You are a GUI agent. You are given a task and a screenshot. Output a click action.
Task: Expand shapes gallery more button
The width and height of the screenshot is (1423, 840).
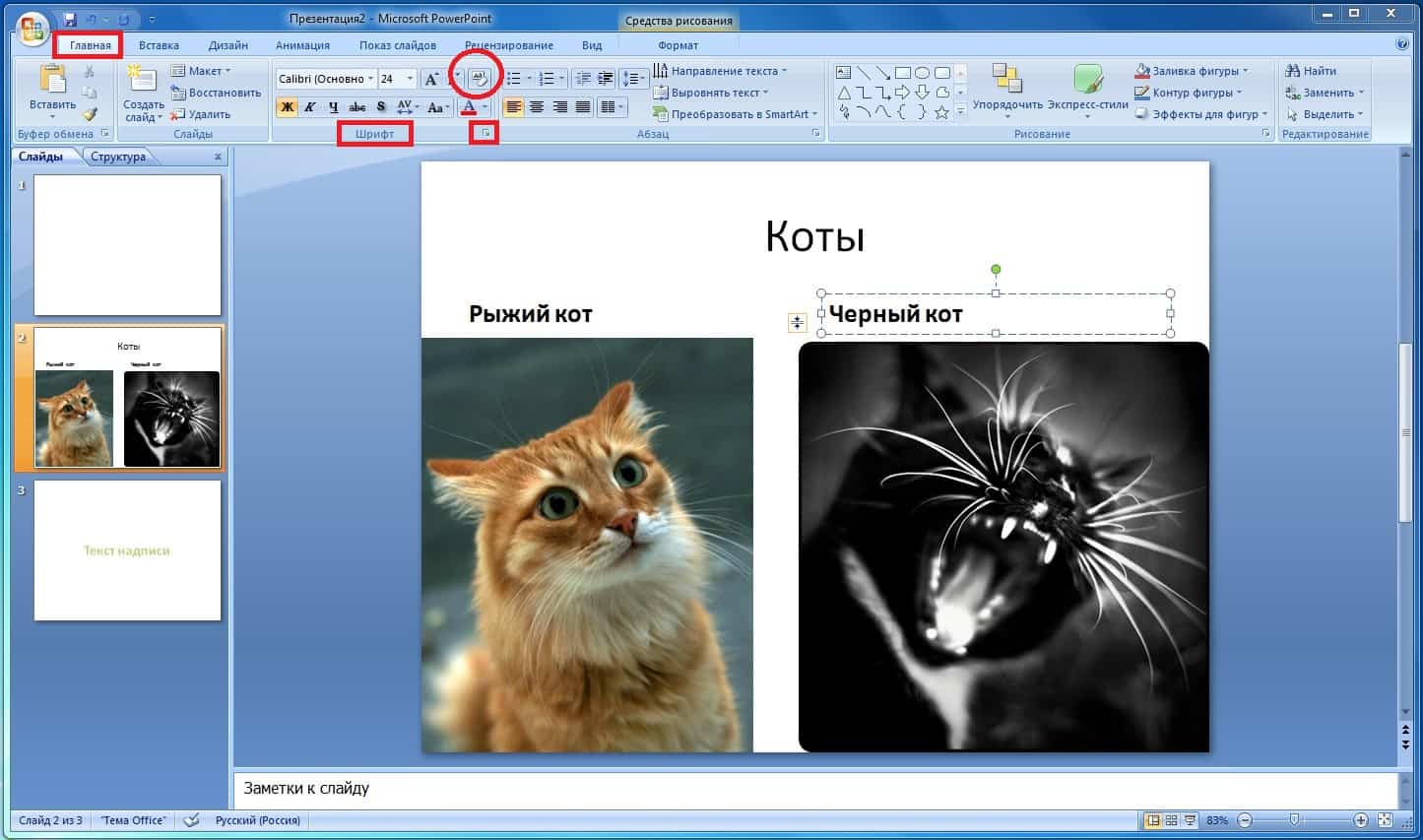961,114
